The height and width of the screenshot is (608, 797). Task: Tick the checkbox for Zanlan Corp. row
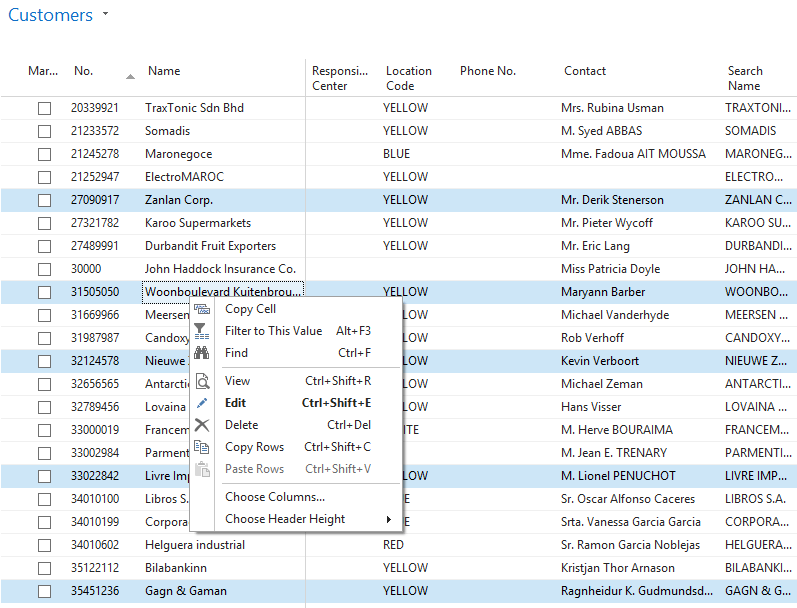44,200
